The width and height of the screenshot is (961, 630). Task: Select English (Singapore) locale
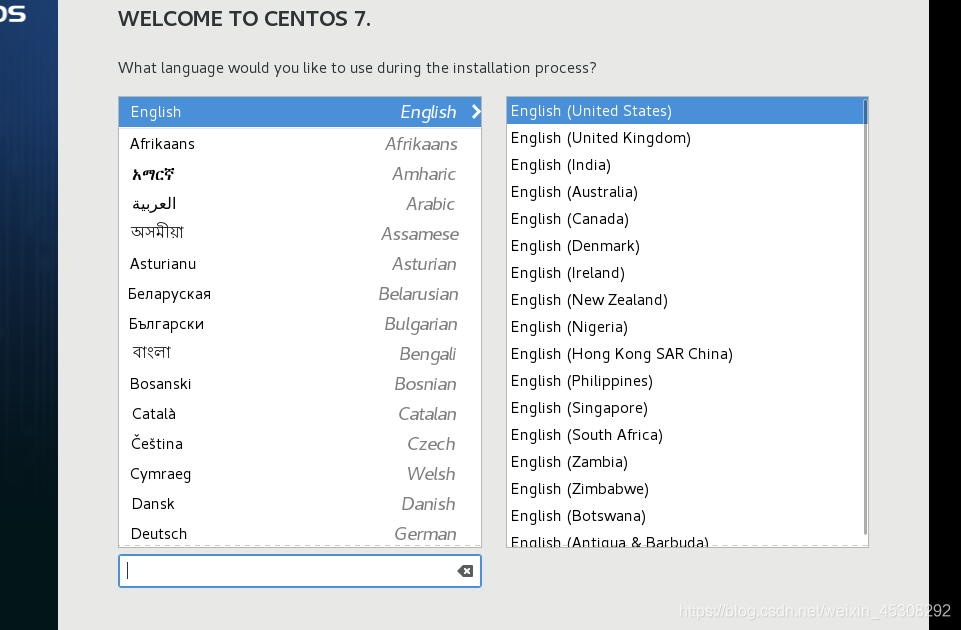[x=685, y=408]
